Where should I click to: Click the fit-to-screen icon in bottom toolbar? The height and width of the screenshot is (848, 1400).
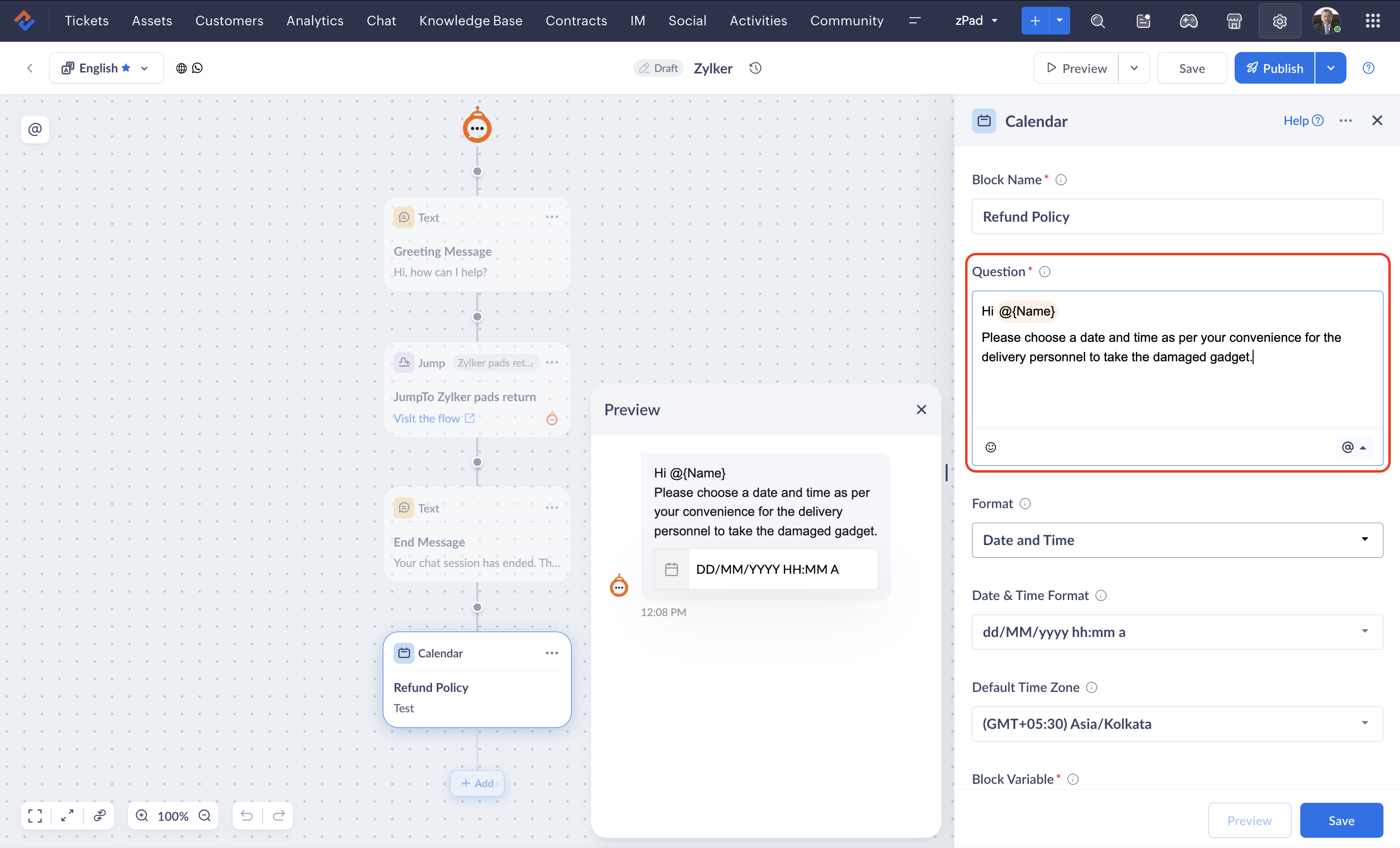pyautogui.click(x=35, y=815)
